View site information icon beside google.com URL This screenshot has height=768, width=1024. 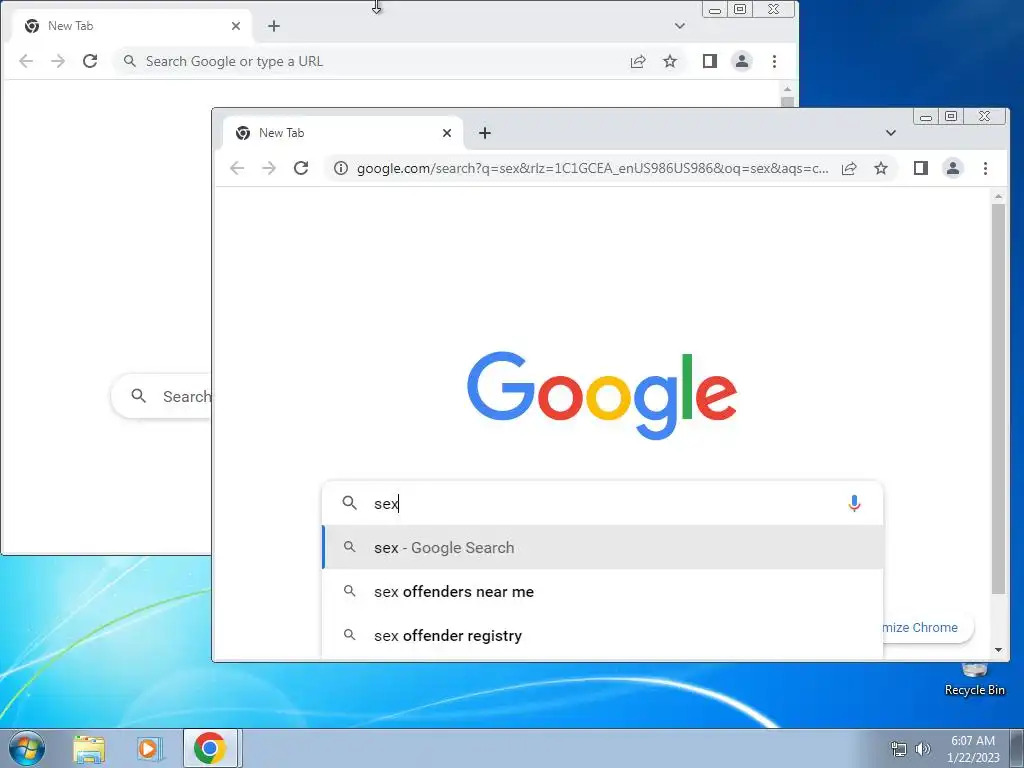341,168
